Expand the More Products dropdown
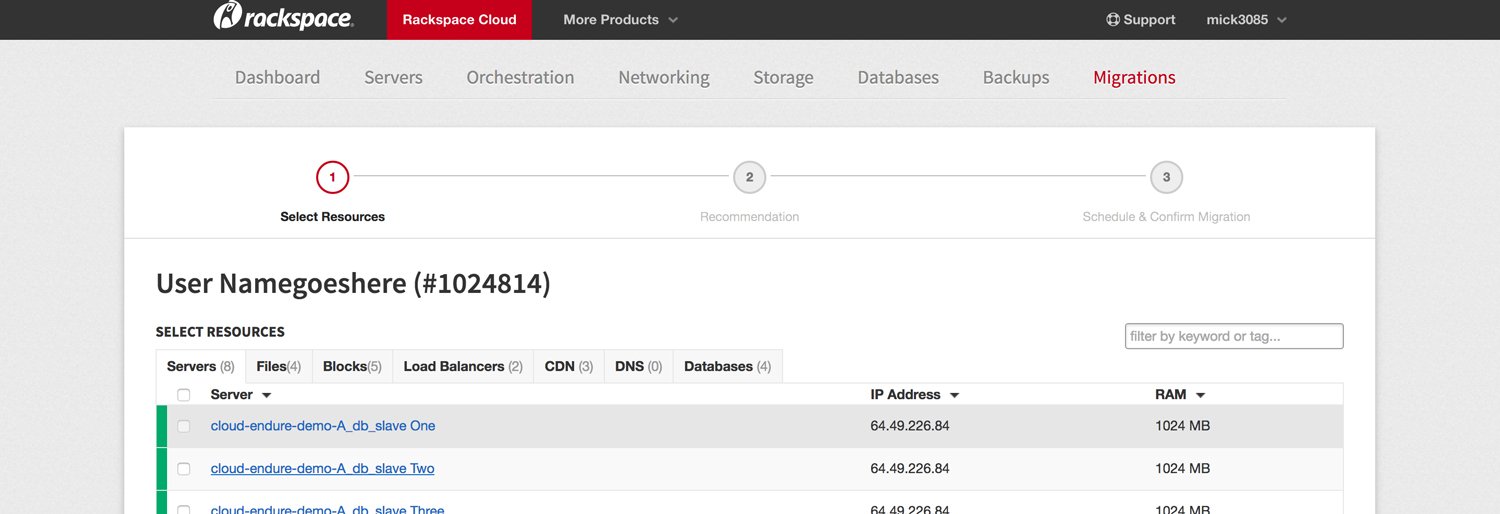The height and width of the screenshot is (514, 1500). point(620,20)
